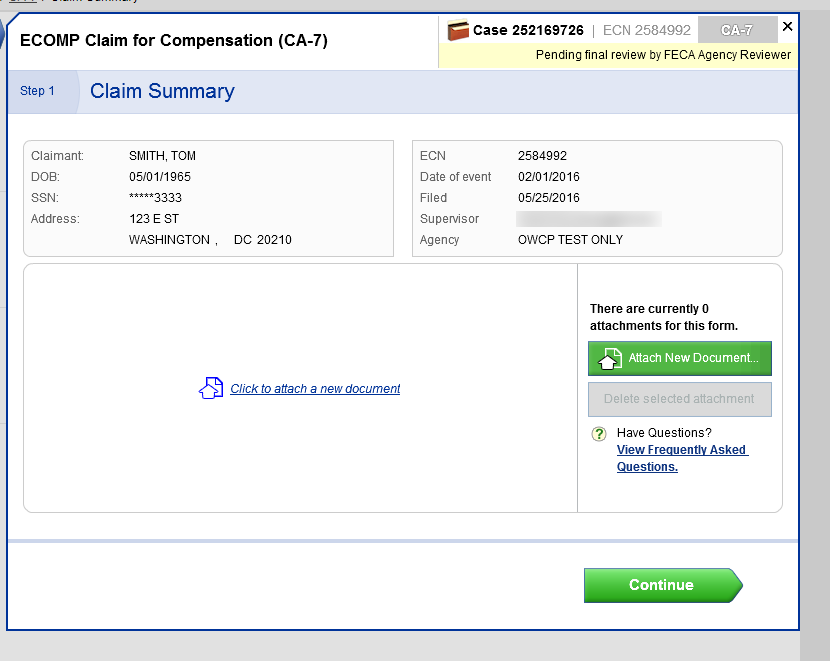Click the ECOMP Claim for Compensation title
Screen dimensions: 830x661
click(174, 41)
